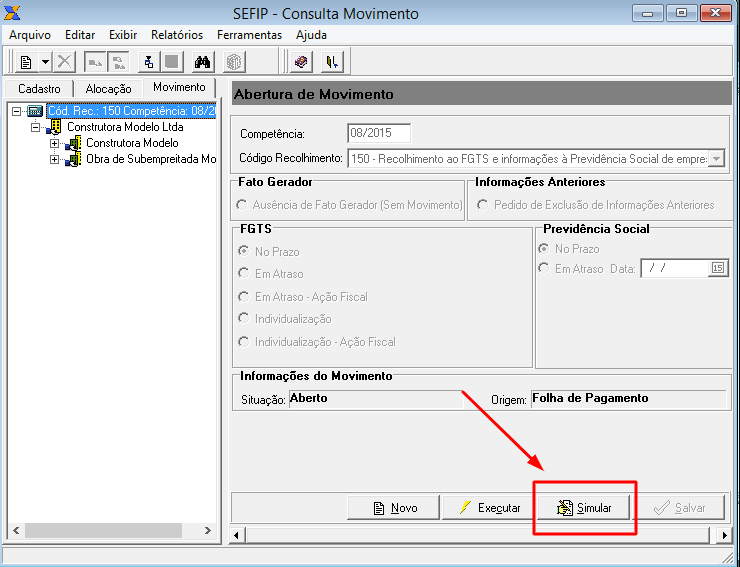Click the purple book toolbar icon

click(x=301, y=62)
